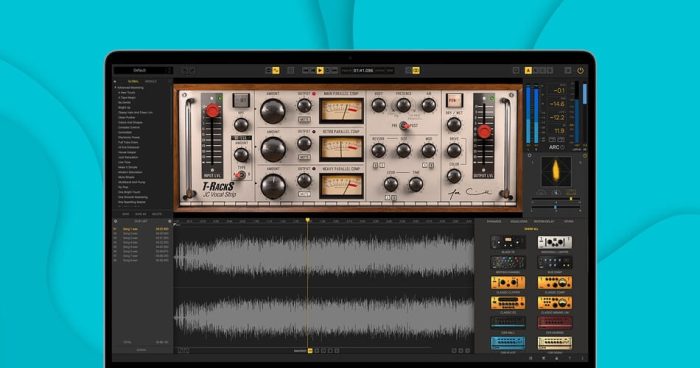Click the Main Parallel Comp Amount knob

point(273,111)
